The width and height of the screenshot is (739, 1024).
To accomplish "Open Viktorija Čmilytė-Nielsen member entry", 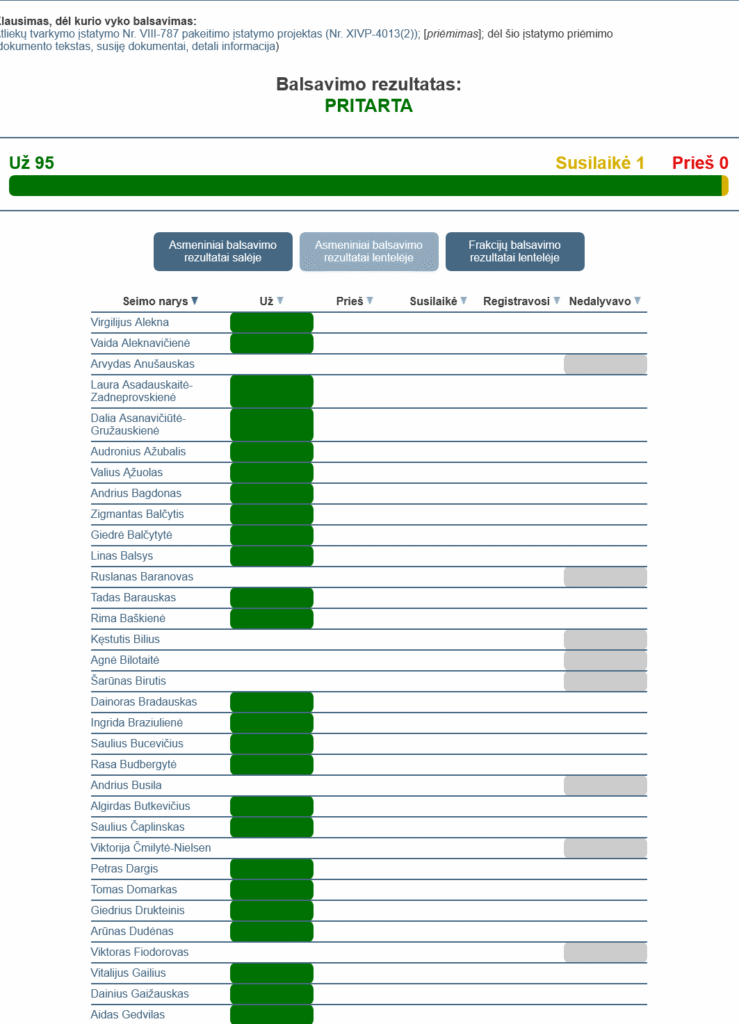I will [151, 848].
